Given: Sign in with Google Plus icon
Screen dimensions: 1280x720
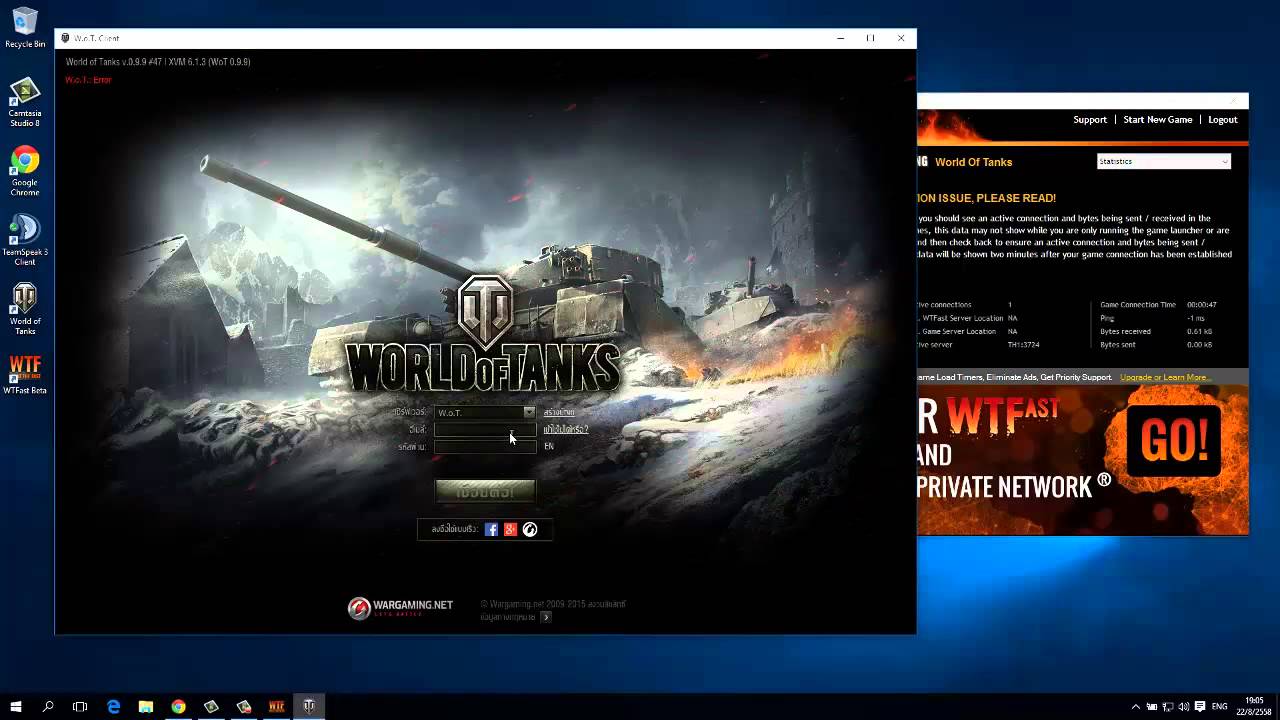Looking at the screenshot, I should pyautogui.click(x=510, y=530).
